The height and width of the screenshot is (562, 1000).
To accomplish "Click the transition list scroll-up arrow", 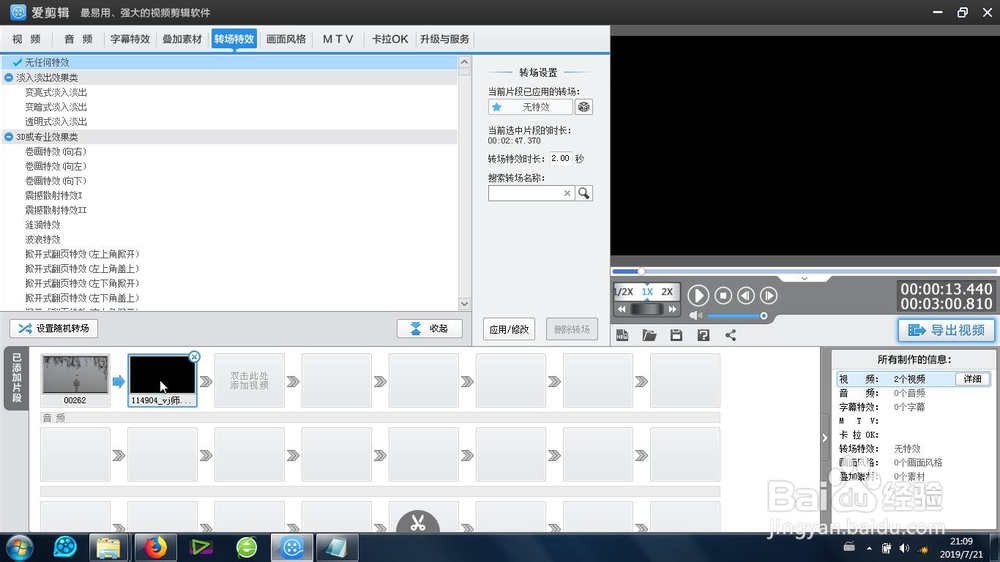I will pos(464,63).
